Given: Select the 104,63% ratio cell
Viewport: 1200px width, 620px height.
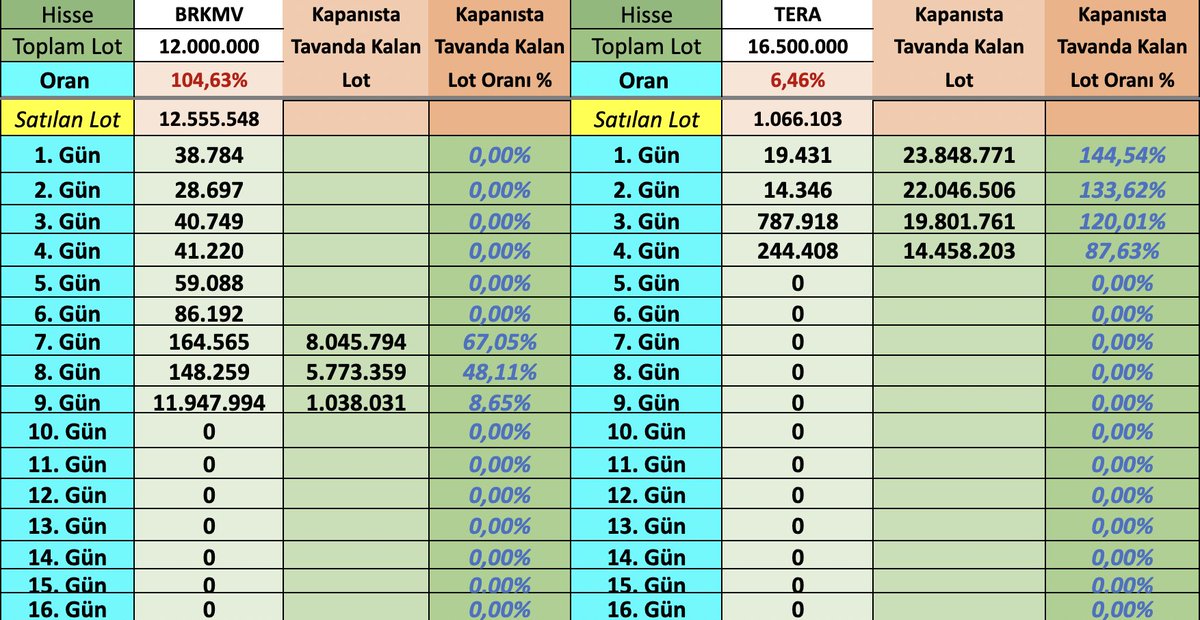Looking at the screenshot, I should click(x=208, y=81).
